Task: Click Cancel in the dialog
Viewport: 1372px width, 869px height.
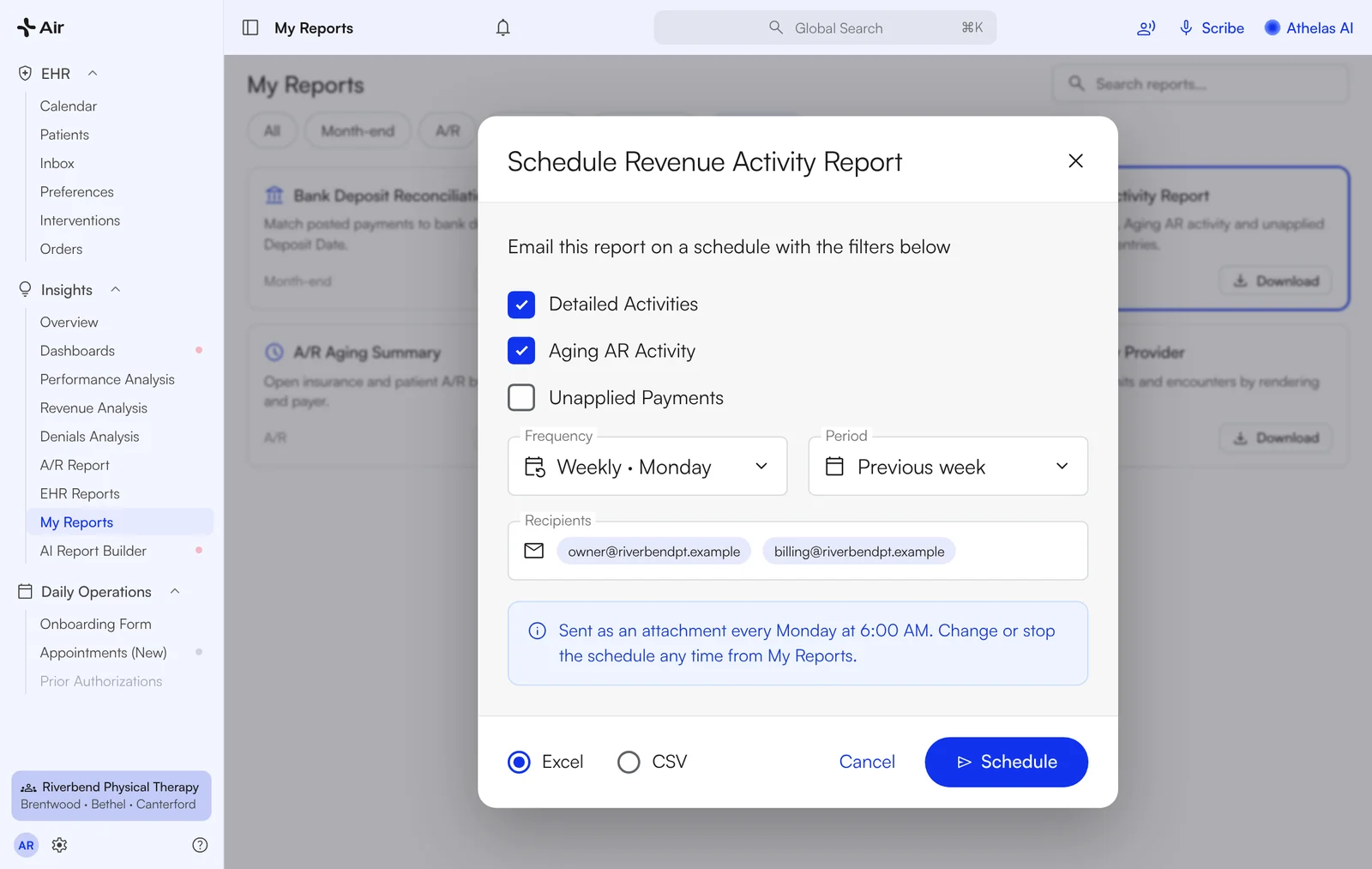Action: tap(867, 762)
